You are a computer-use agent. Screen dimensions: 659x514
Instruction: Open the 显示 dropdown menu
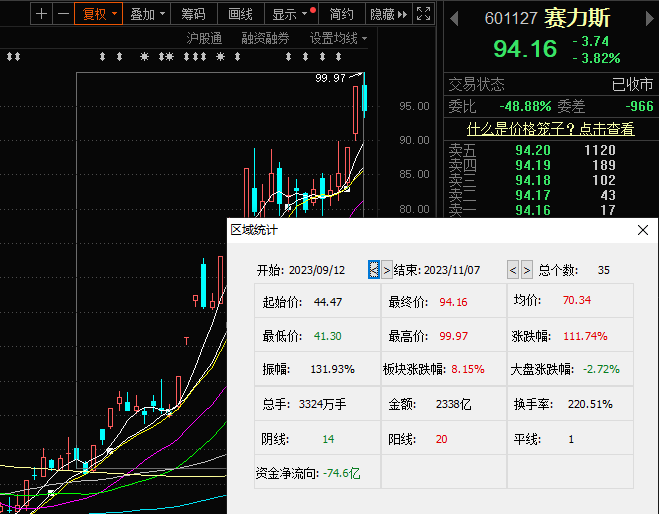click(x=290, y=14)
